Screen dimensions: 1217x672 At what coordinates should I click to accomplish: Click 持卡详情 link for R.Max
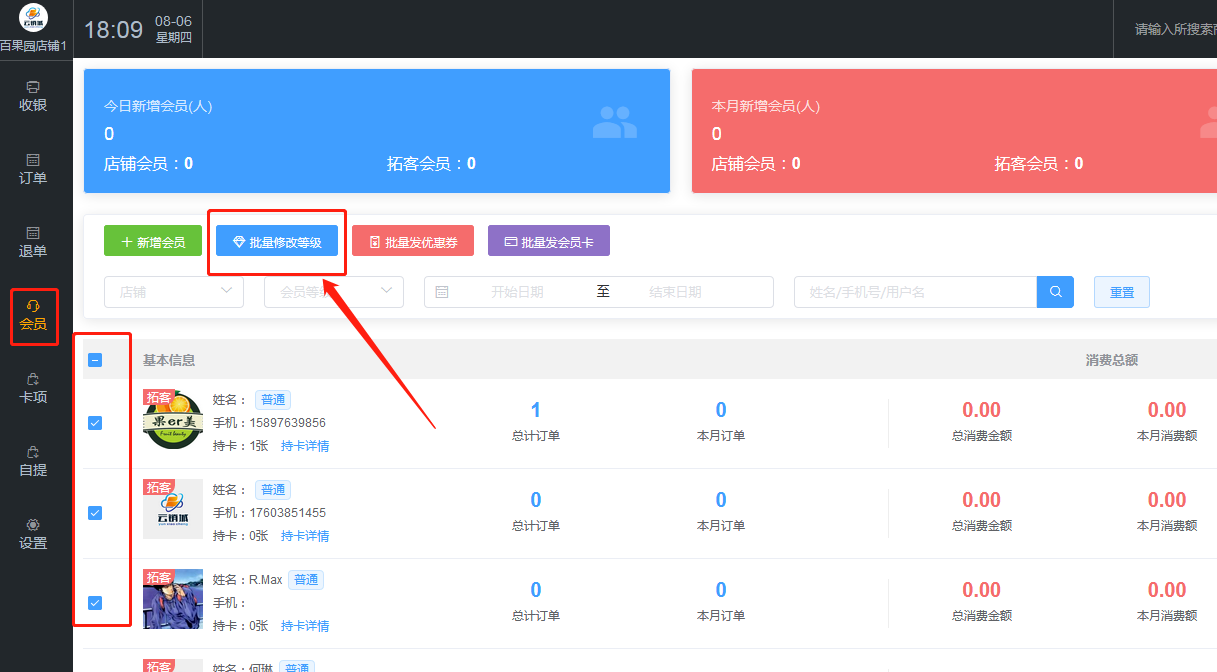[x=305, y=626]
